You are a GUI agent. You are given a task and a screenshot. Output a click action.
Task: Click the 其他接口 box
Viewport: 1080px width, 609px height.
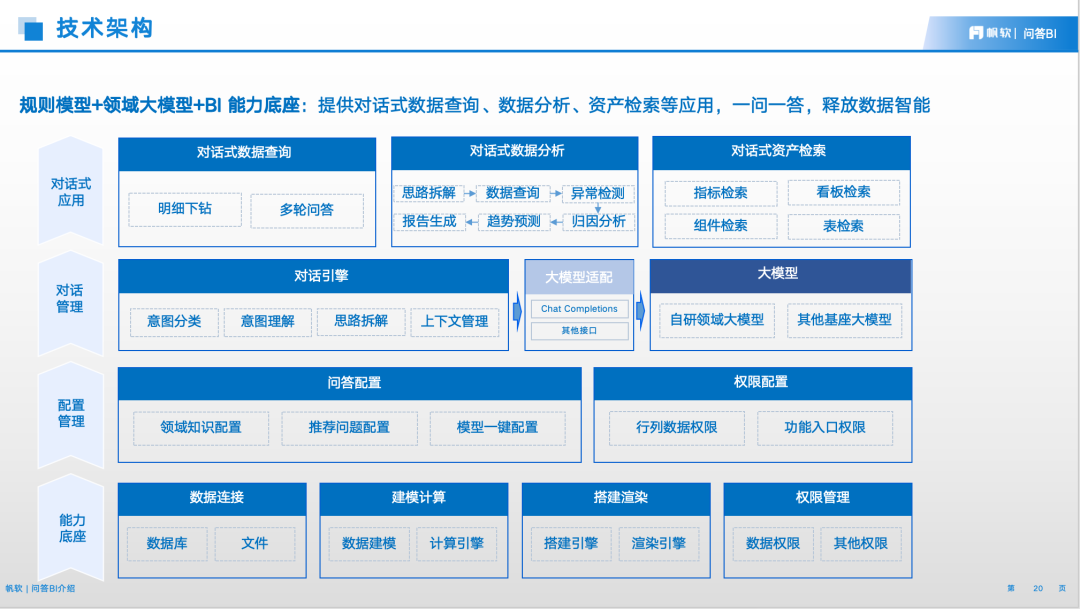tap(579, 331)
